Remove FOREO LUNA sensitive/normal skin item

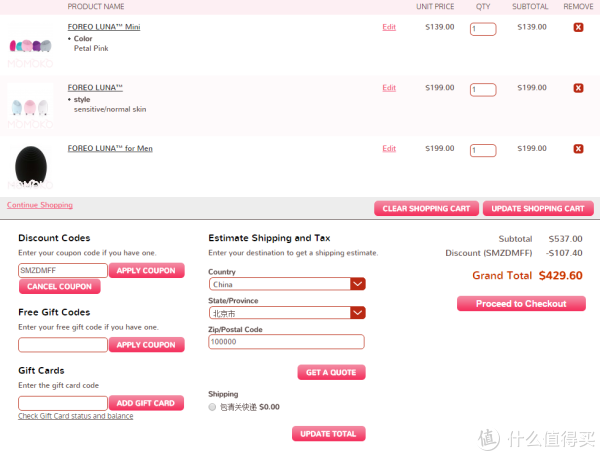click(578, 88)
